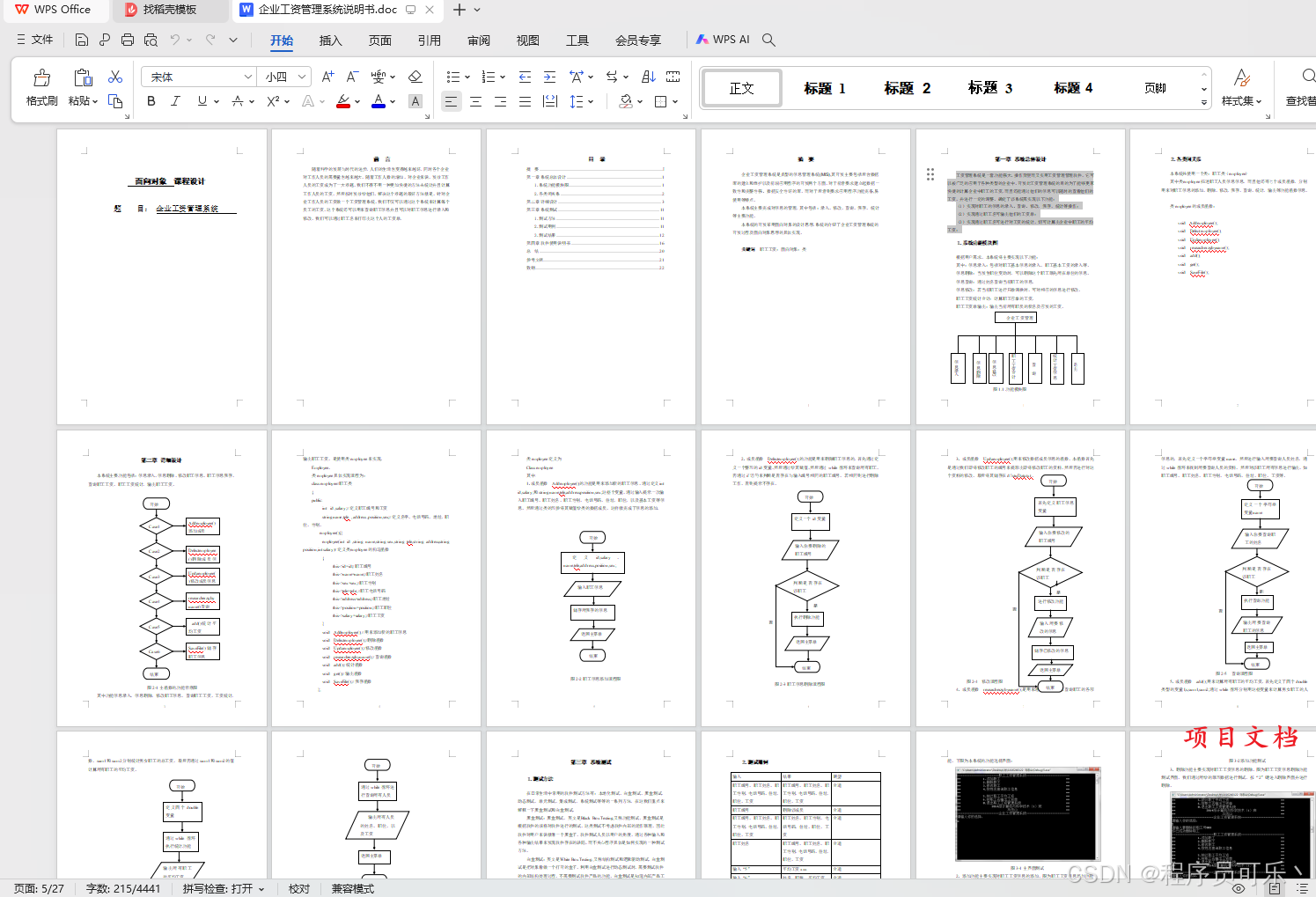
Task: Click the paragraph shading color icon
Action: tap(626, 101)
